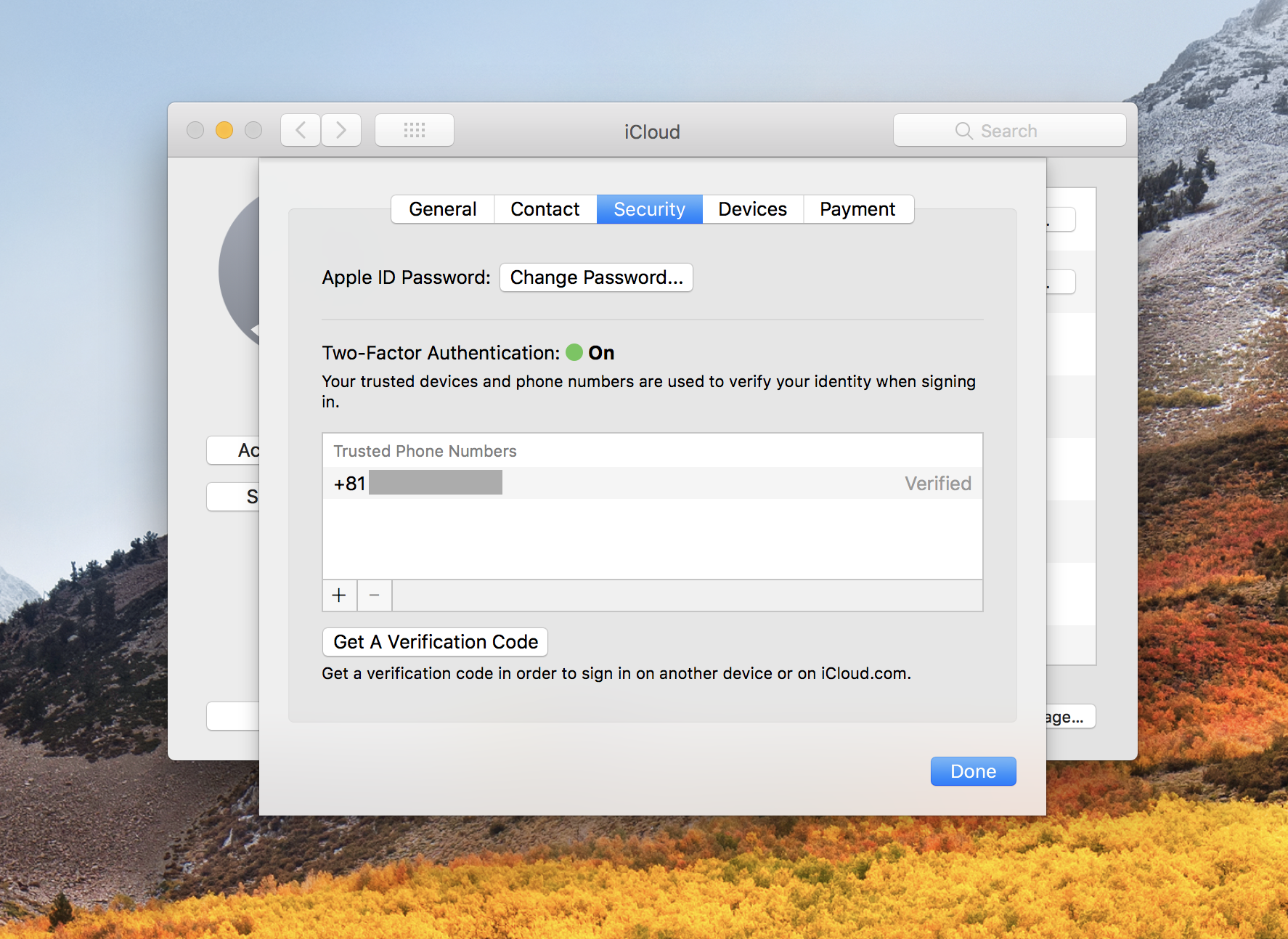Select the Security tab

pyautogui.click(x=648, y=209)
